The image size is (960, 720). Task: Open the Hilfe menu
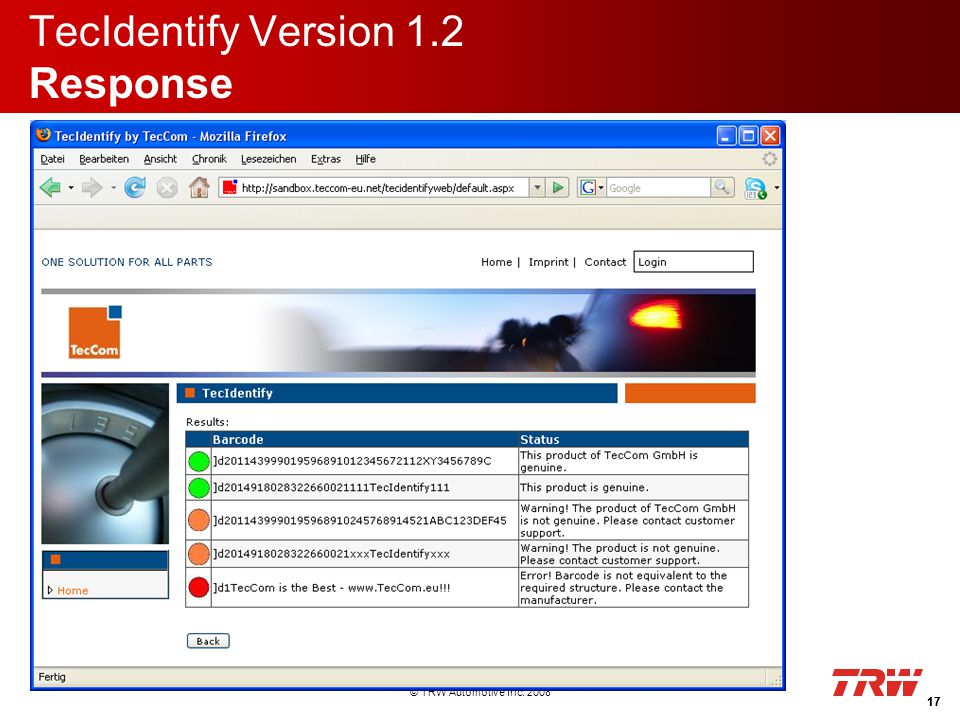(x=366, y=159)
